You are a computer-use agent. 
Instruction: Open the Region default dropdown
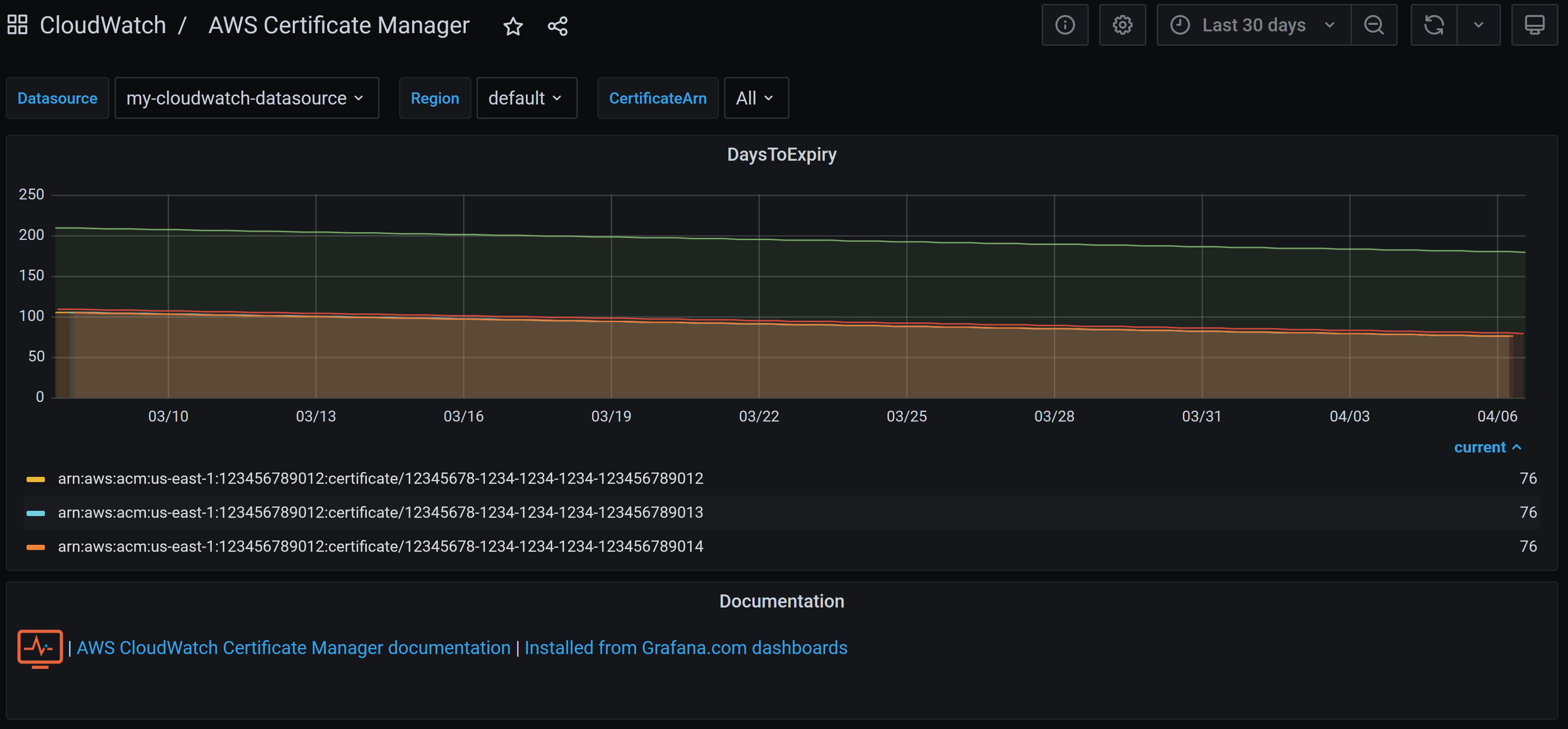[526, 98]
